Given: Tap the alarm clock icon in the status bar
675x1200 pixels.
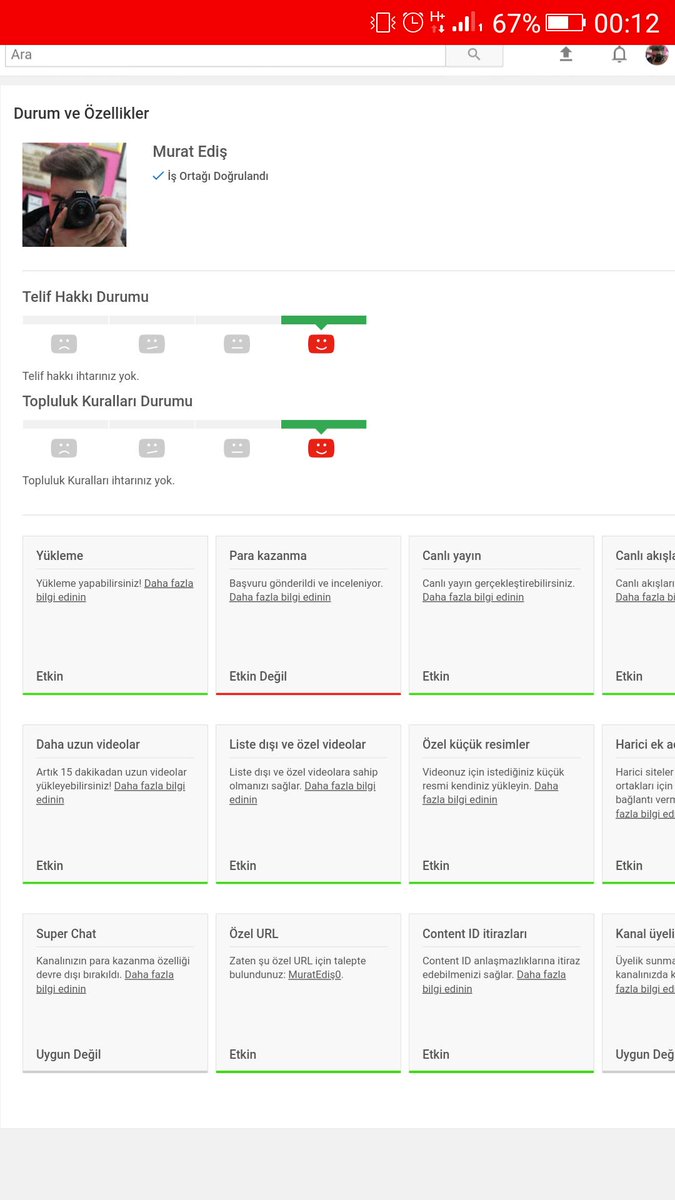Looking at the screenshot, I should click(413, 22).
